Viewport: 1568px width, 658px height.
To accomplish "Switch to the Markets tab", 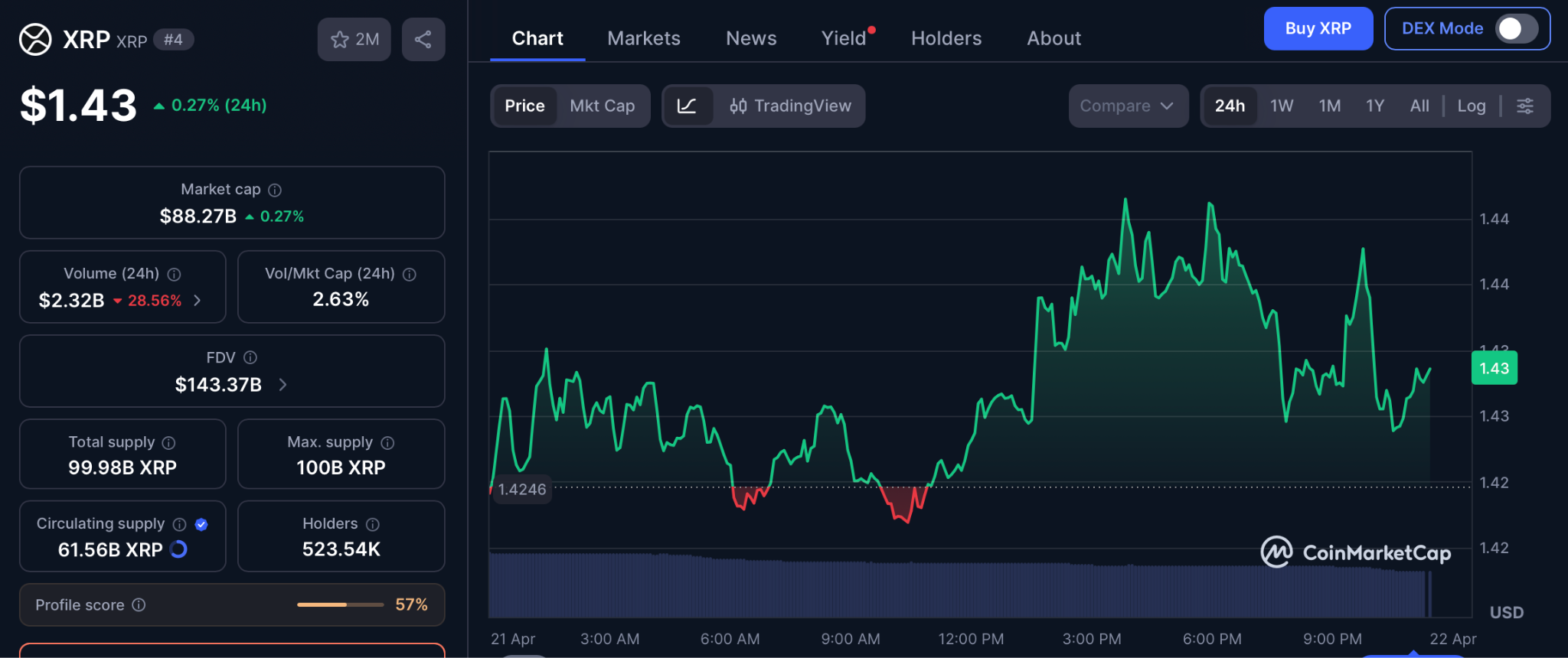I will (643, 38).
